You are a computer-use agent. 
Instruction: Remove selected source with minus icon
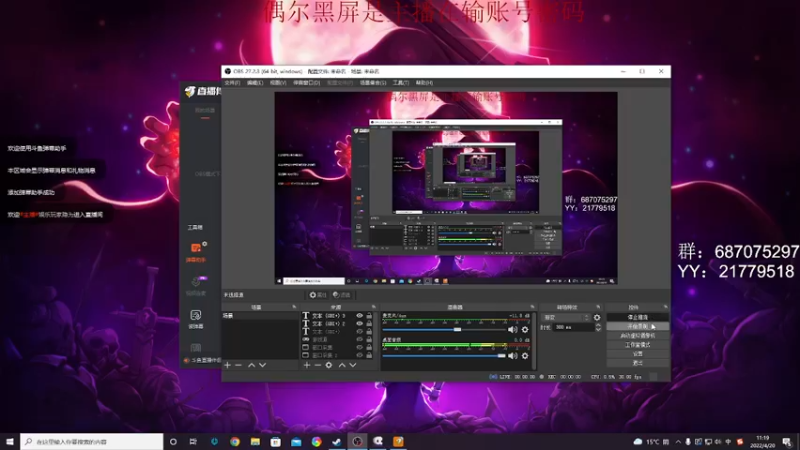[x=317, y=365]
